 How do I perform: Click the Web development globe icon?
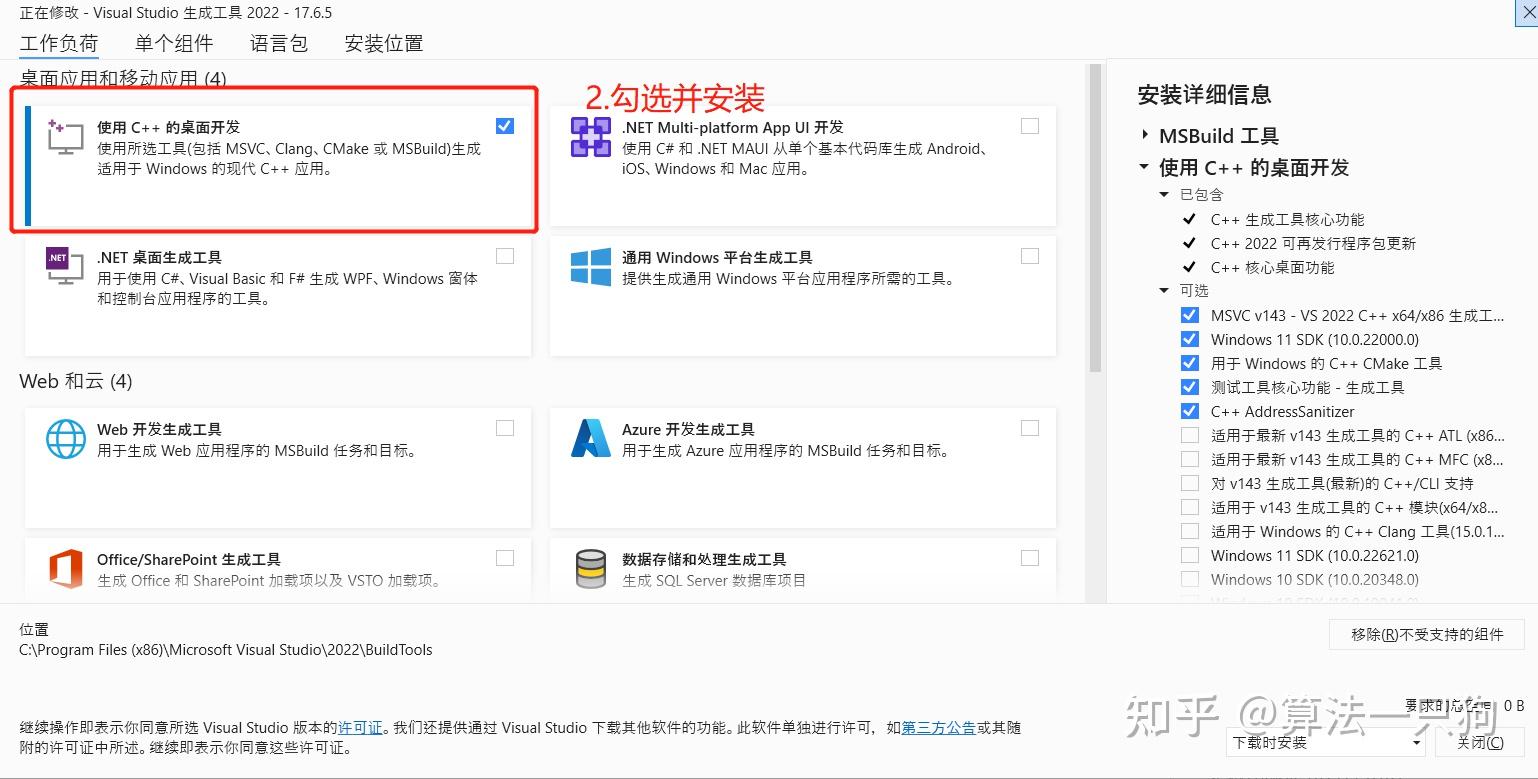pyautogui.click(x=65, y=438)
